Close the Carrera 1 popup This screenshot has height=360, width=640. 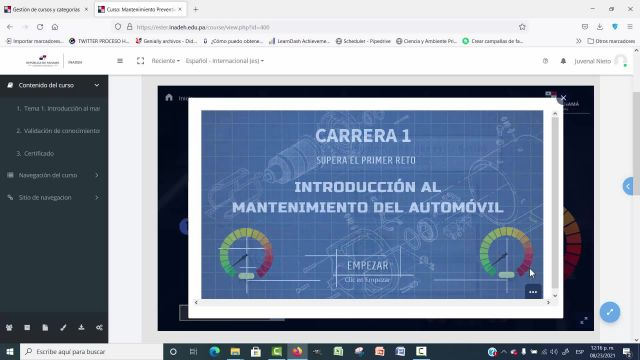coord(563,98)
